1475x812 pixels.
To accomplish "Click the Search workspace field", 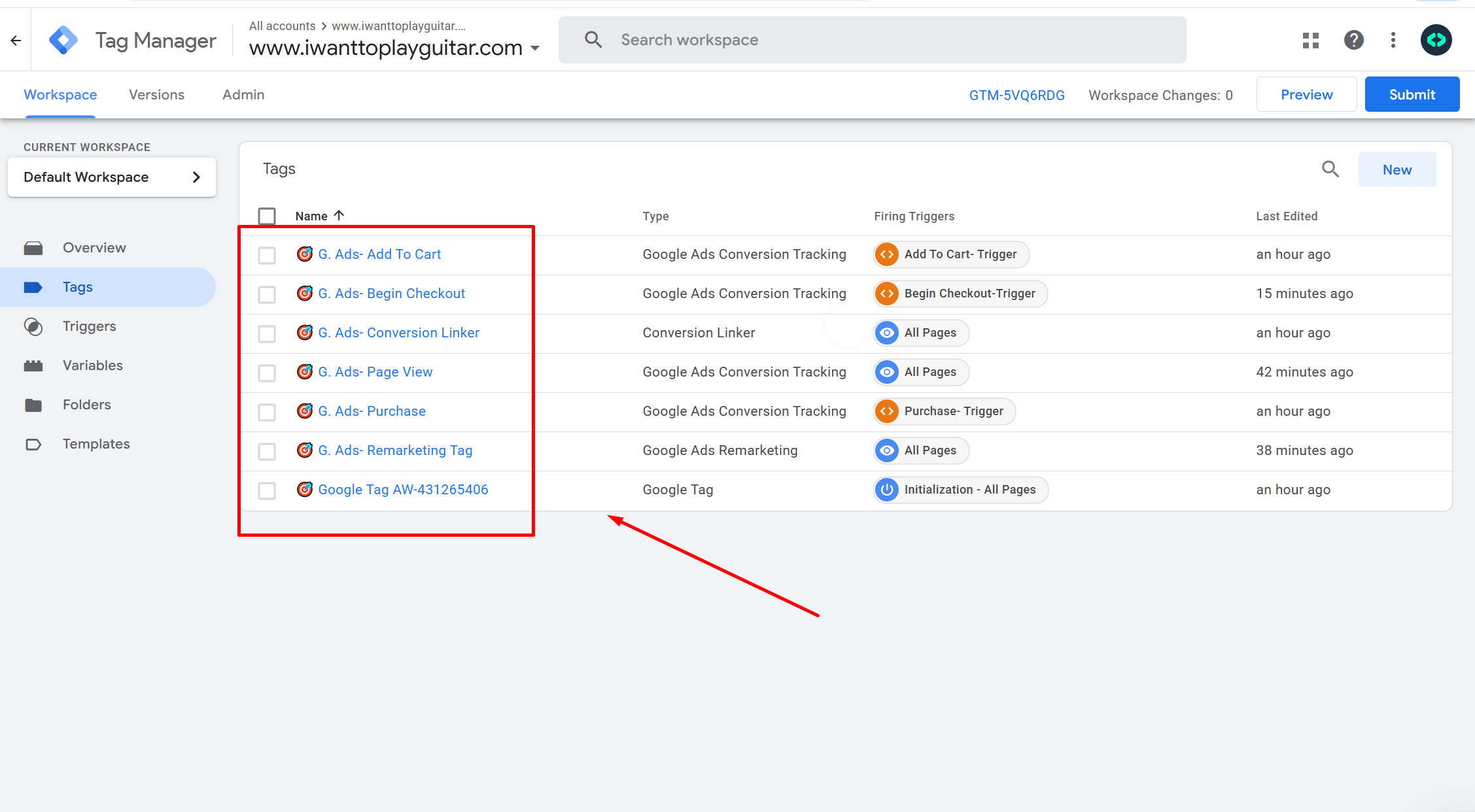I will point(872,41).
